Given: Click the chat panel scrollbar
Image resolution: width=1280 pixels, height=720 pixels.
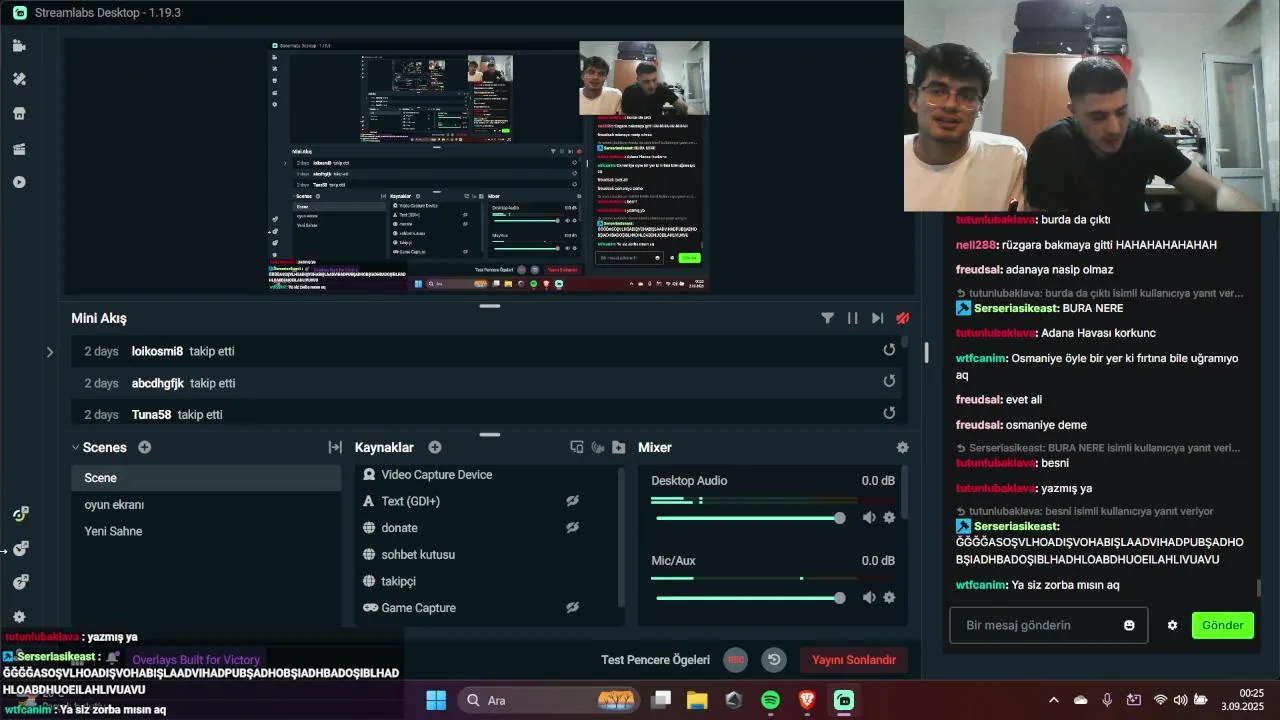Looking at the screenshot, I should [x=1259, y=589].
